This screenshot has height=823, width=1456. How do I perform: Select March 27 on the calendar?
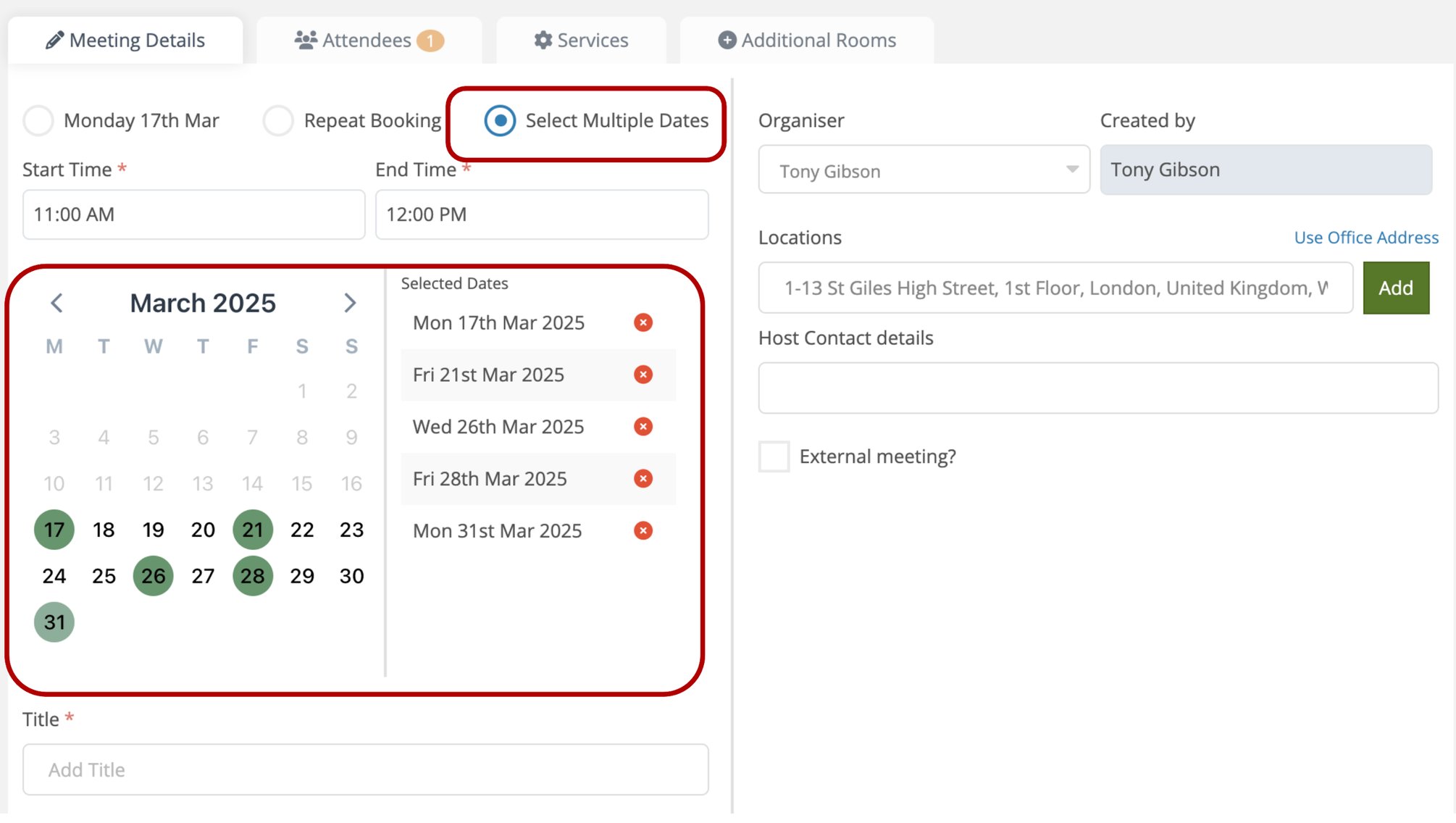click(x=203, y=576)
